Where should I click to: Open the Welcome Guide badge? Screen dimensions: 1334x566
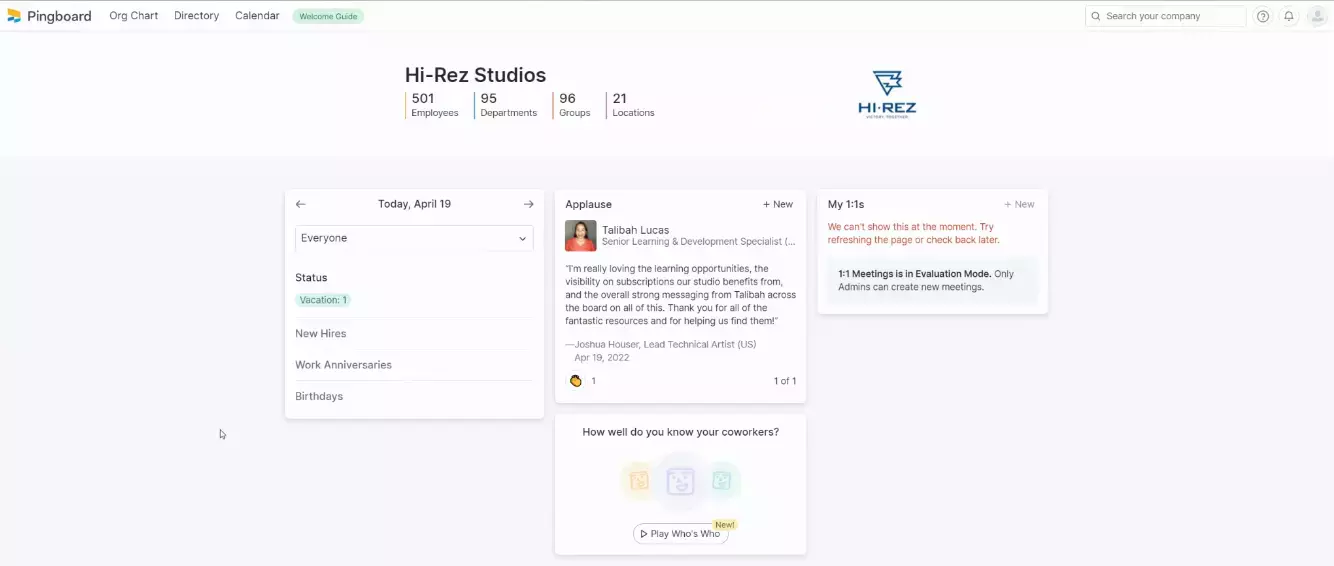click(328, 16)
